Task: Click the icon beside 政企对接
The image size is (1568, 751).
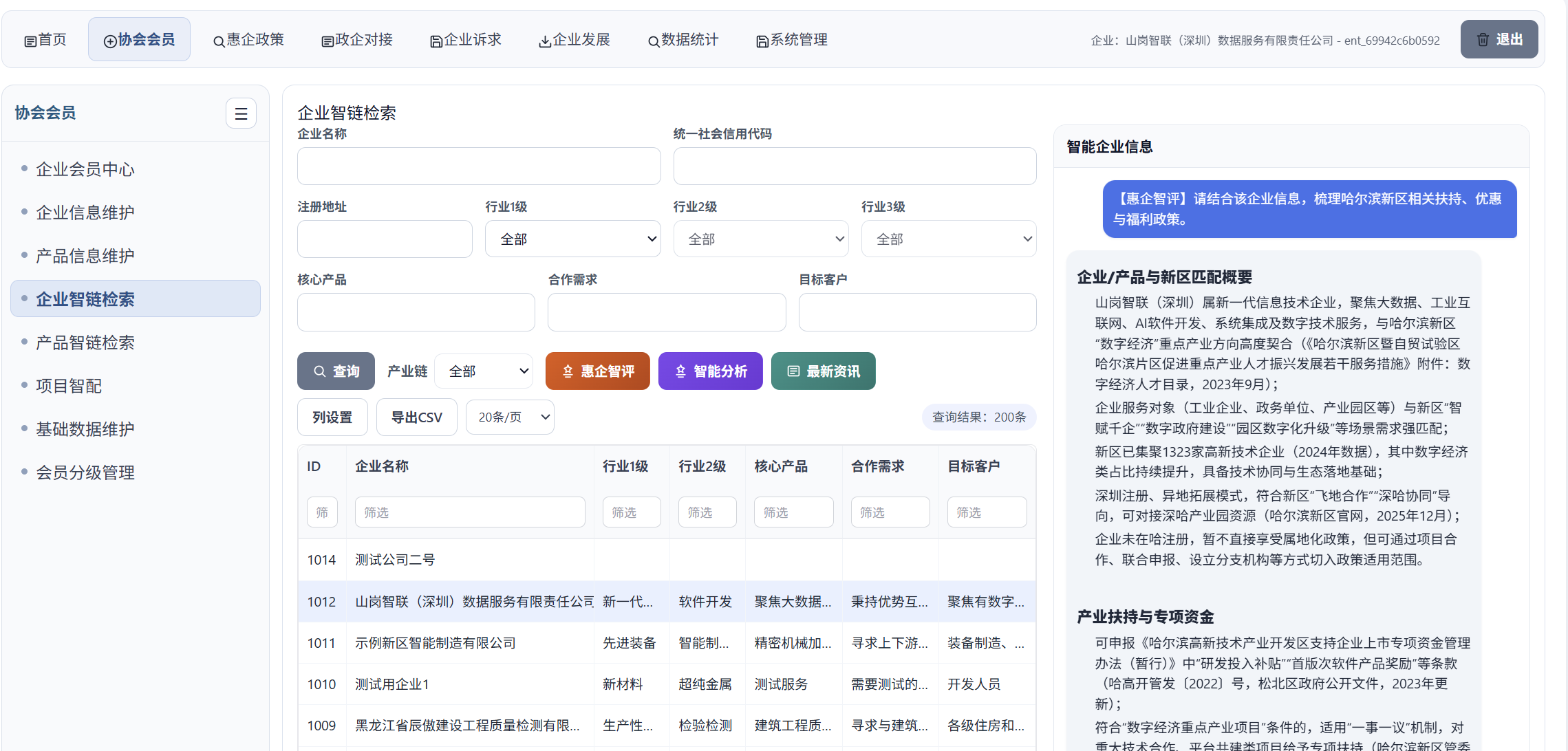Action: coord(327,41)
